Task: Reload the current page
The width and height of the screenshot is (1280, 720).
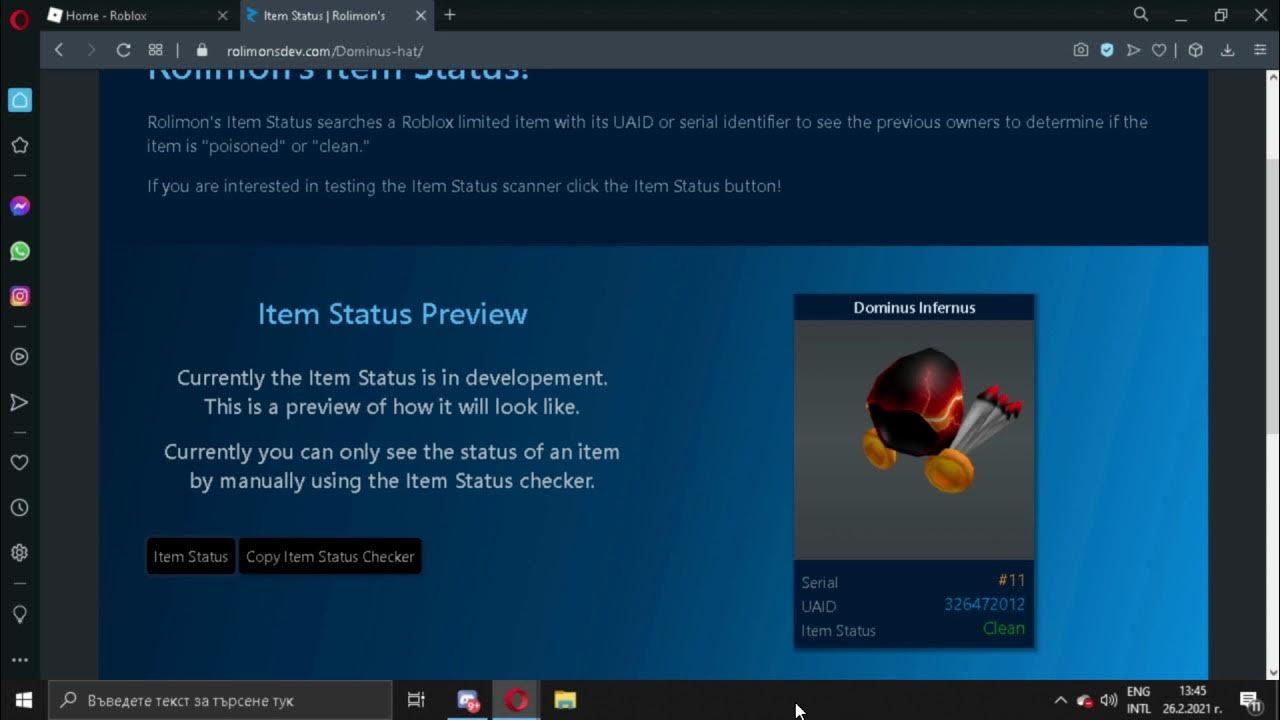Action: pyautogui.click(x=123, y=50)
